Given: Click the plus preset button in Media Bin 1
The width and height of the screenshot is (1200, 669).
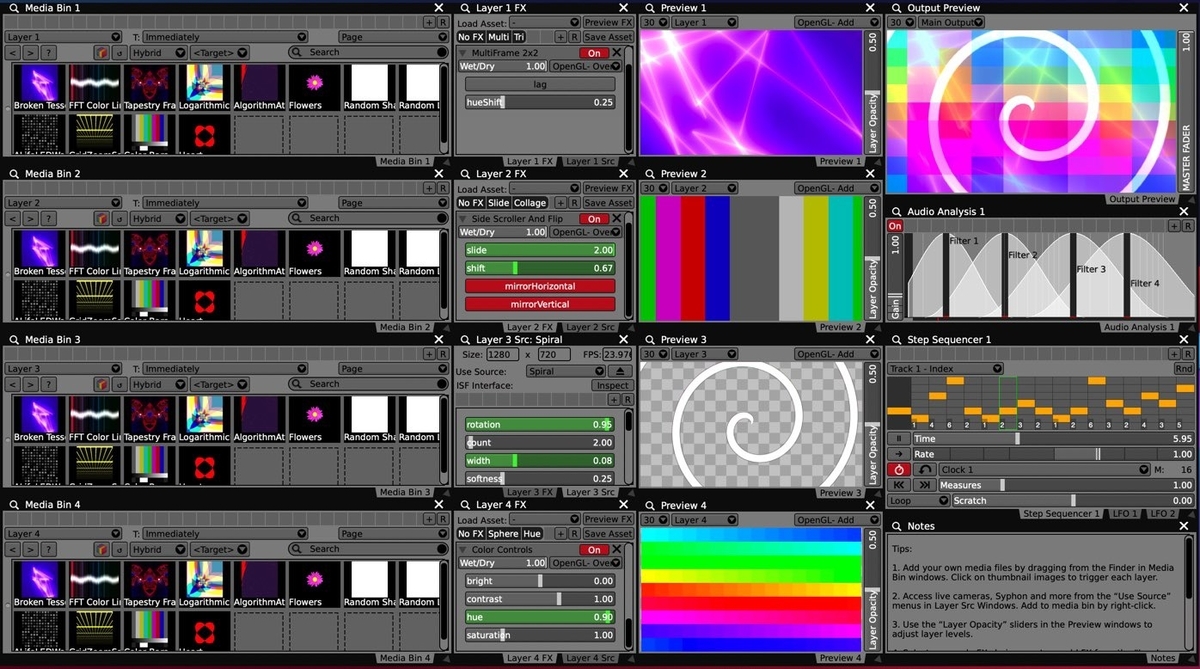Looking at the screenshot, I should pos(429,22).
